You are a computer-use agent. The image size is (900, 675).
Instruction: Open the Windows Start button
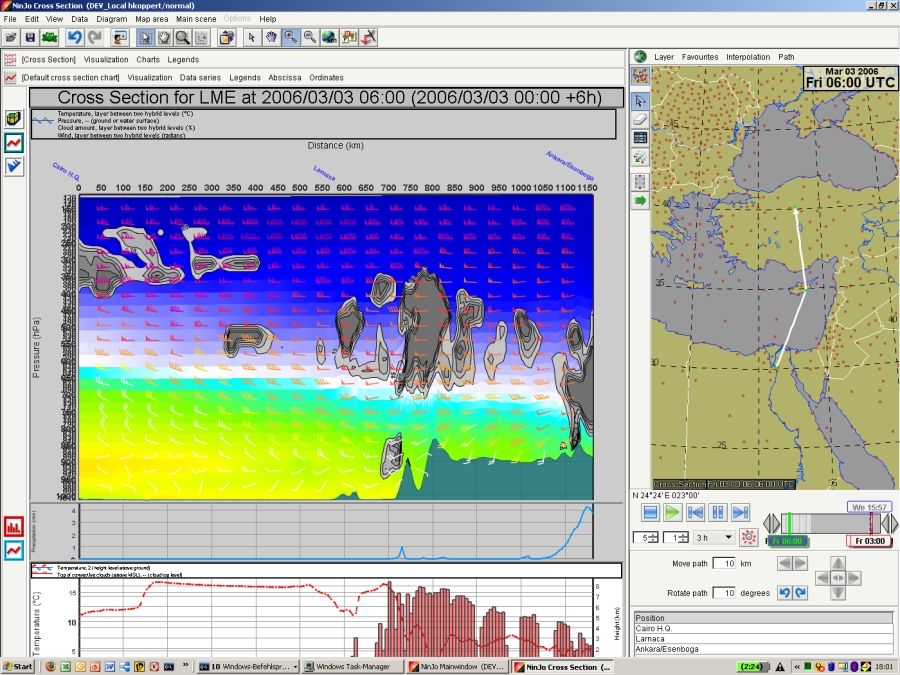pyautogui.click(x=17, y=666)
